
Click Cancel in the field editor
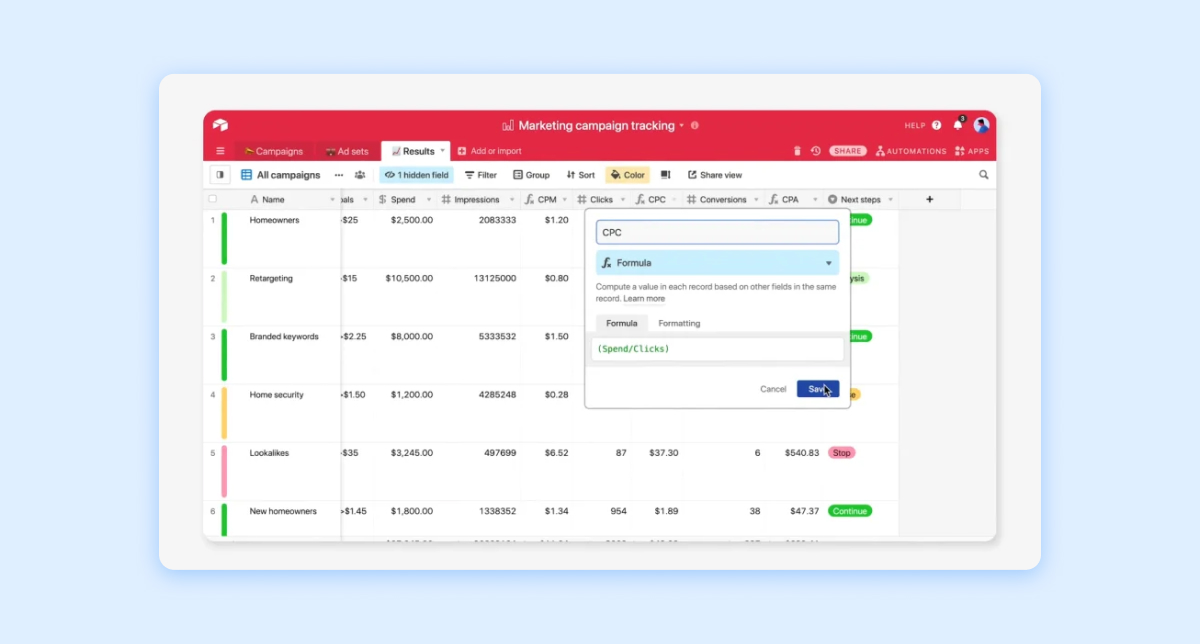(773, 389)
